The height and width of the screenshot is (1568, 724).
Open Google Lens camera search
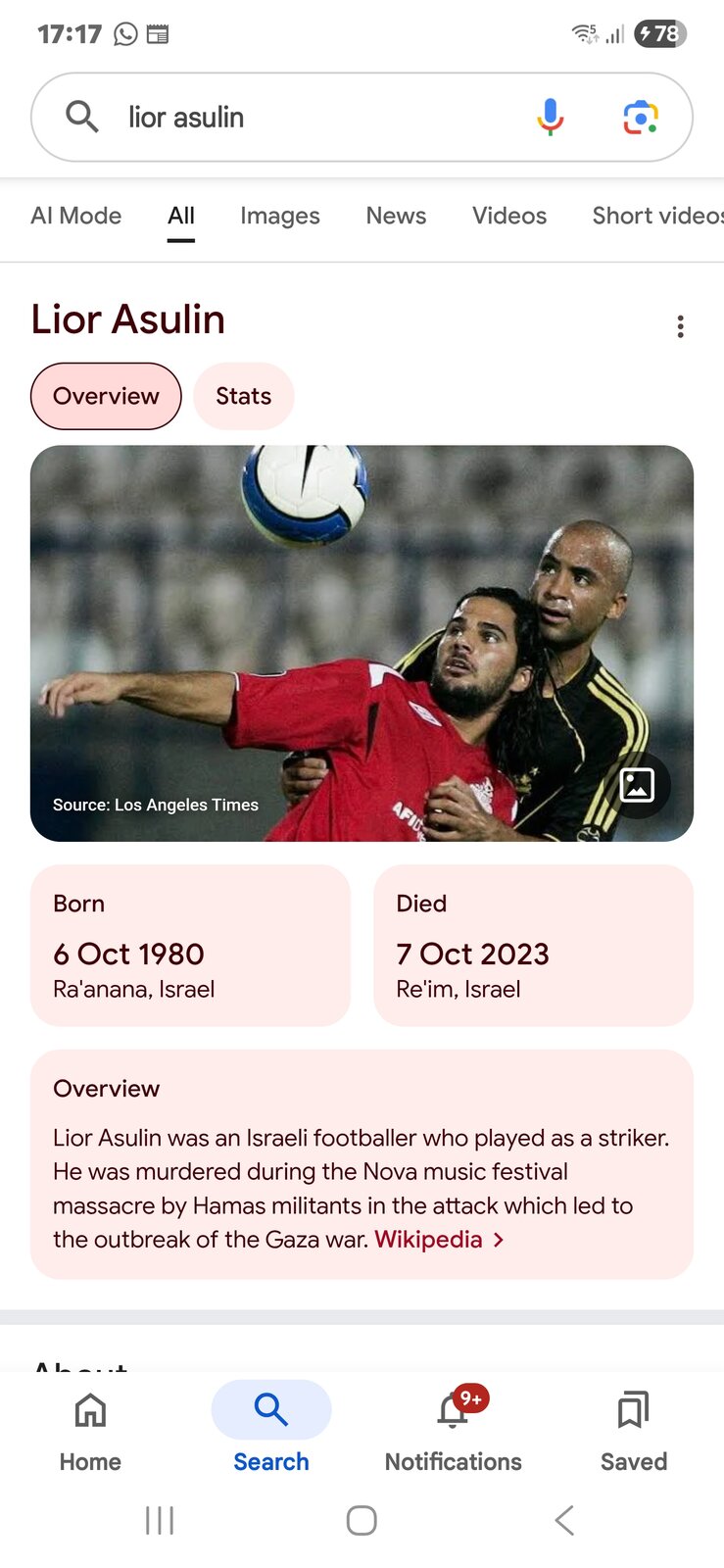point(641,118)
